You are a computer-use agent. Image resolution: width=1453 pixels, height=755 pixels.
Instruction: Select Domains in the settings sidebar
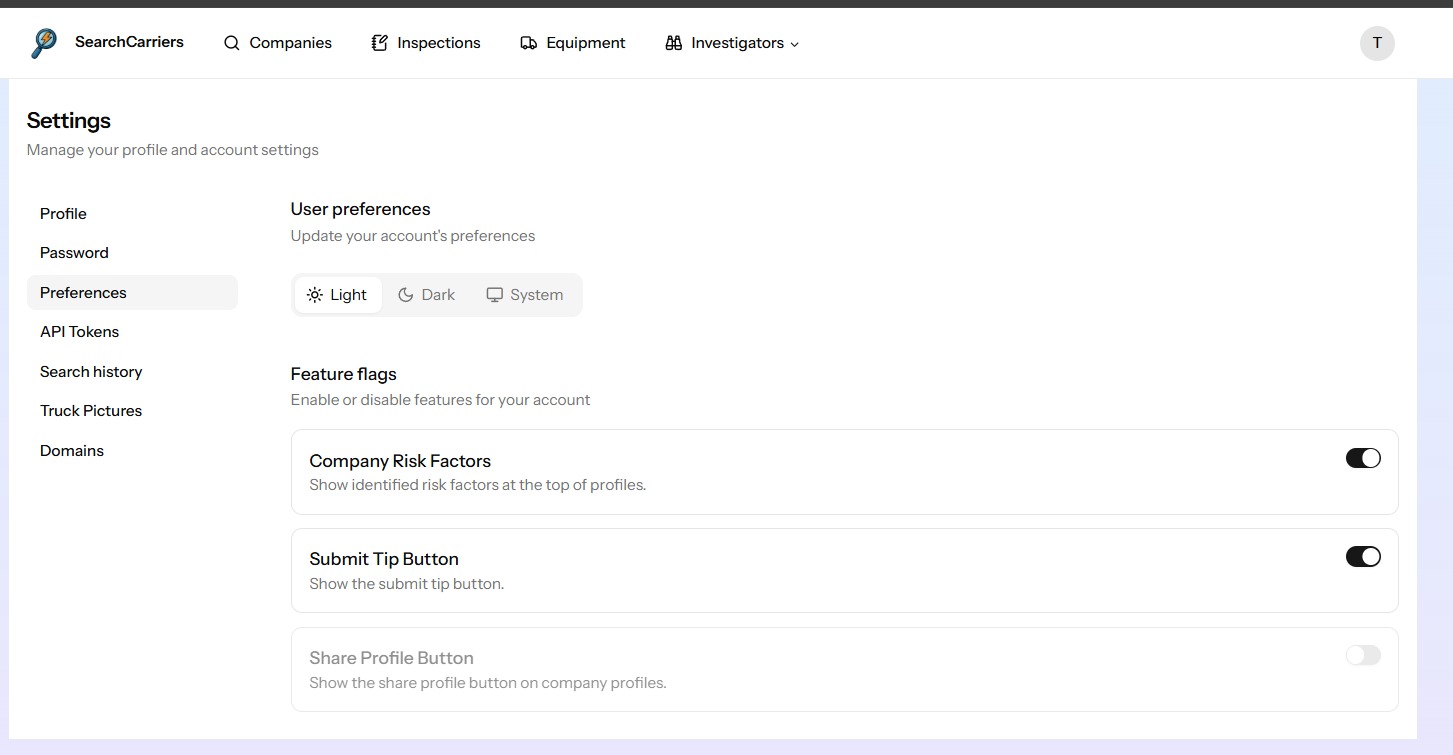click(72, 451)
